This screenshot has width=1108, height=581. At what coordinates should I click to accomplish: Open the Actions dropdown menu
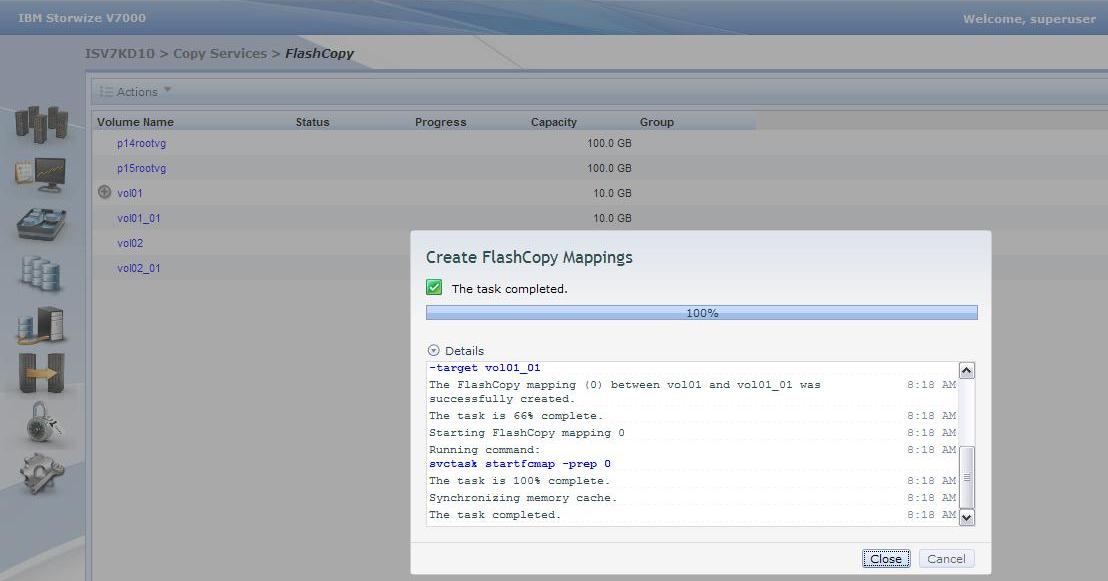click(135, 92)
